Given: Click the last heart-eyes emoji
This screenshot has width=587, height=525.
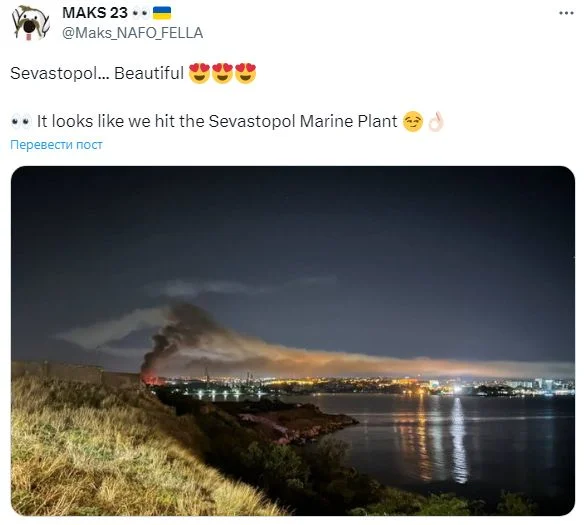Looking at the screenshot, I should pyautogui.click(x=246, y=73).
